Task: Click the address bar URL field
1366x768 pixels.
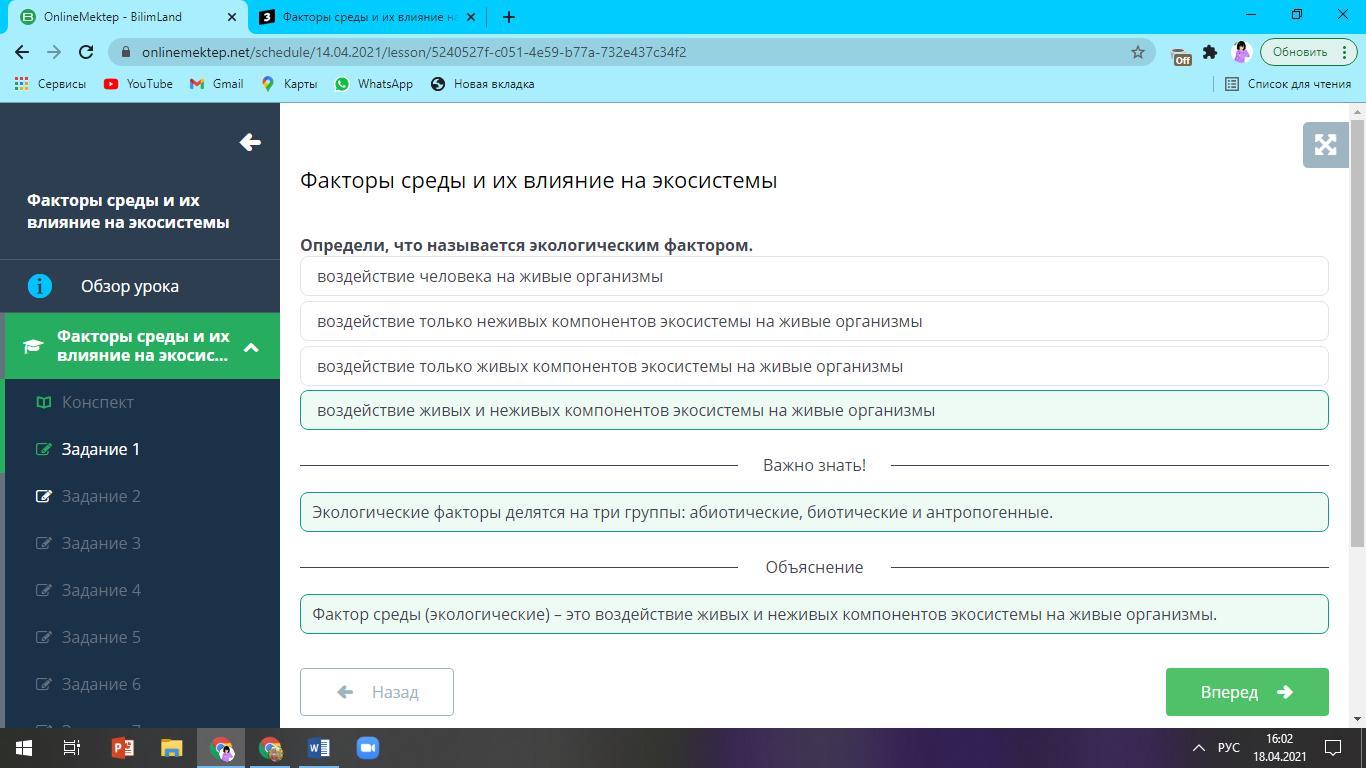Action: point(630,52)
